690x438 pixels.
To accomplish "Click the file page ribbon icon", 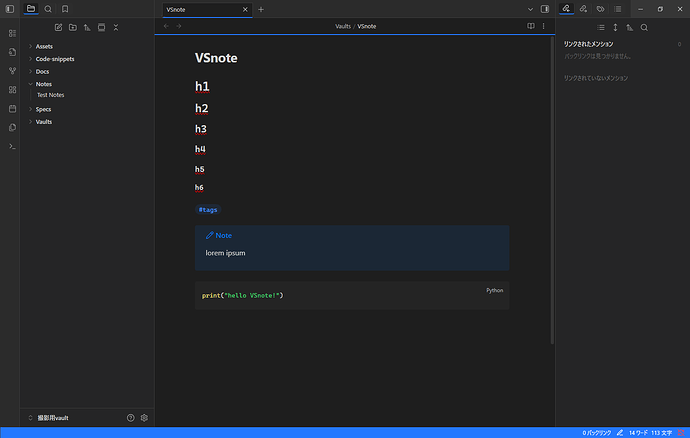I will click(x=12, y=52).
